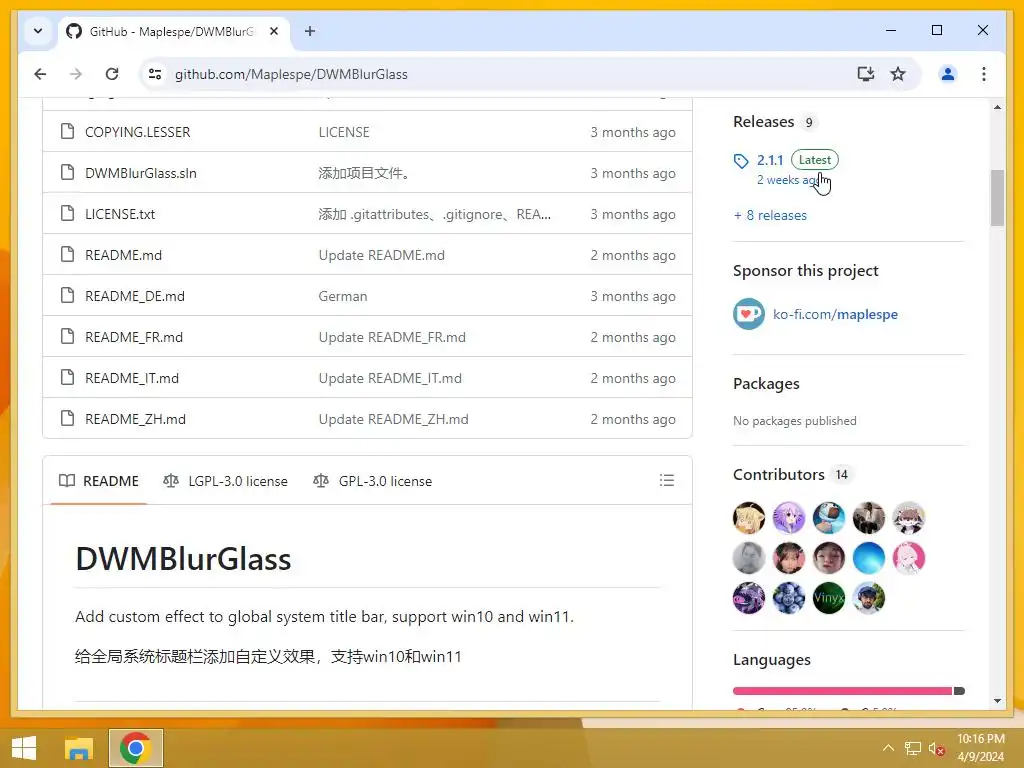Open the COPYING.LESSER file
Viewport: 1024px width, 768px height.
(138, 132)
